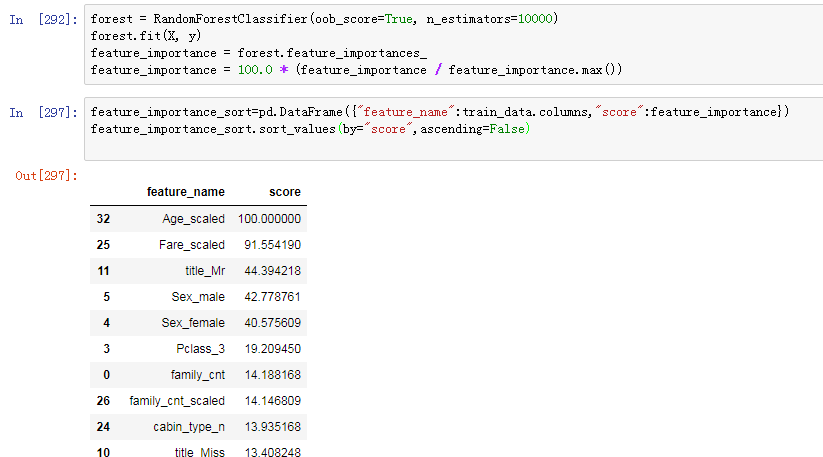The width and height of the screenshot is (823, 457).
Task: Click into the In [297] code cell
Action: pos(453,129)
